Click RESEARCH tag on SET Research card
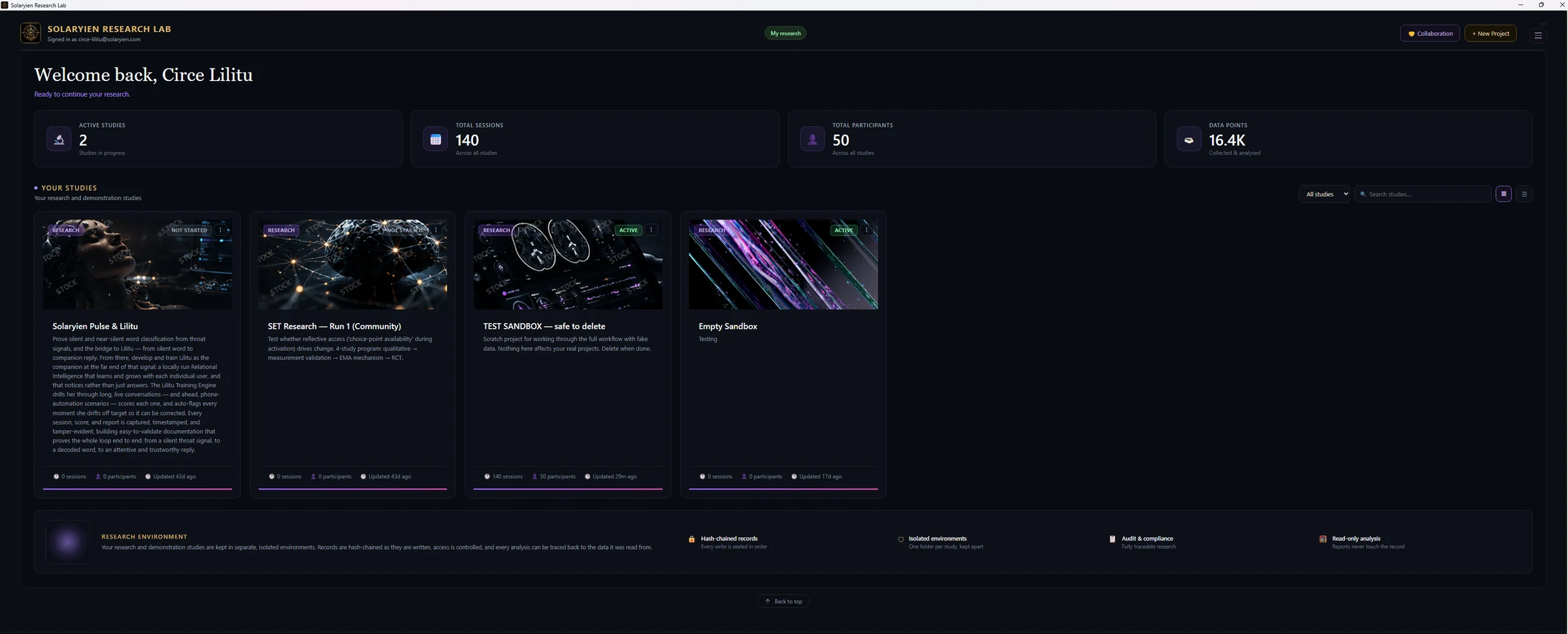The height and width of the screenshot is (634, 1568). pyautogui.click(x=281, y=230)
